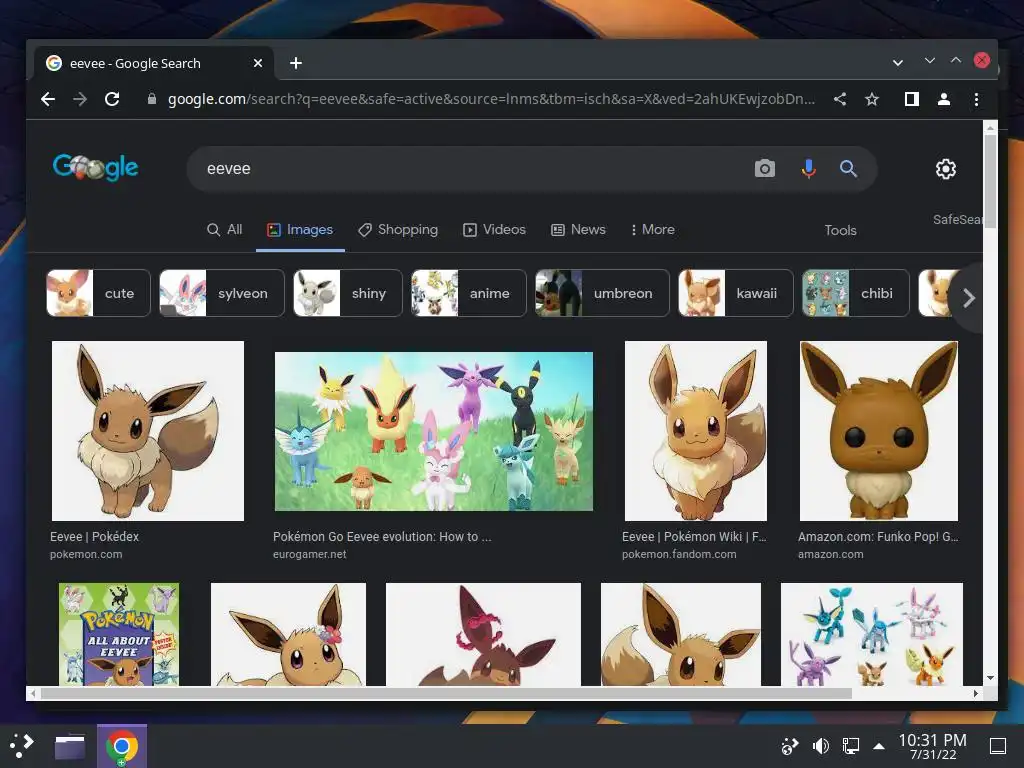Switch to the All results tab

pyautogui.click(x=225, y=229)
